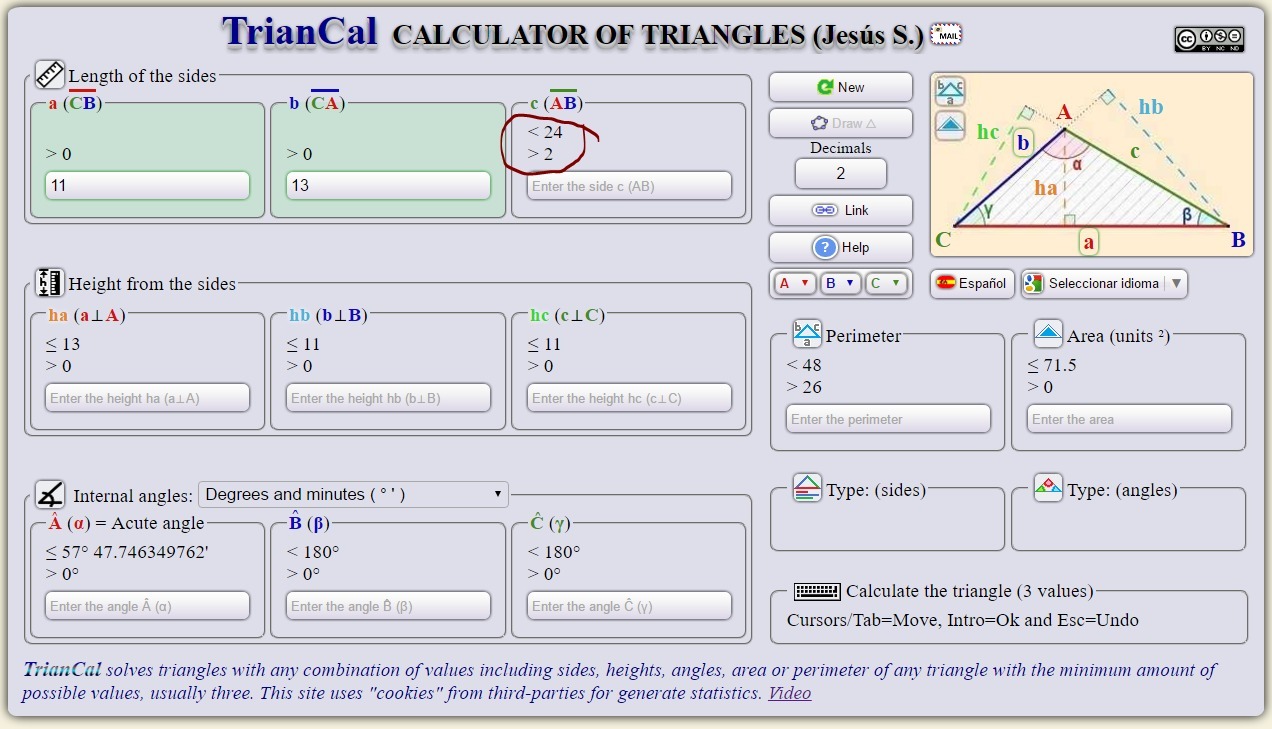Follow the Video link

click(789, 693)
